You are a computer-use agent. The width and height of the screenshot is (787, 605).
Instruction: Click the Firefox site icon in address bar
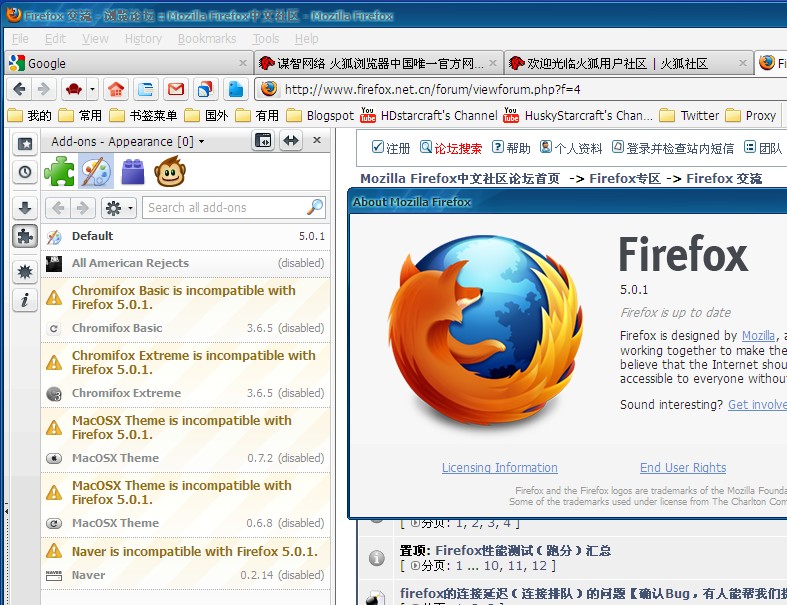coord(269,89)
